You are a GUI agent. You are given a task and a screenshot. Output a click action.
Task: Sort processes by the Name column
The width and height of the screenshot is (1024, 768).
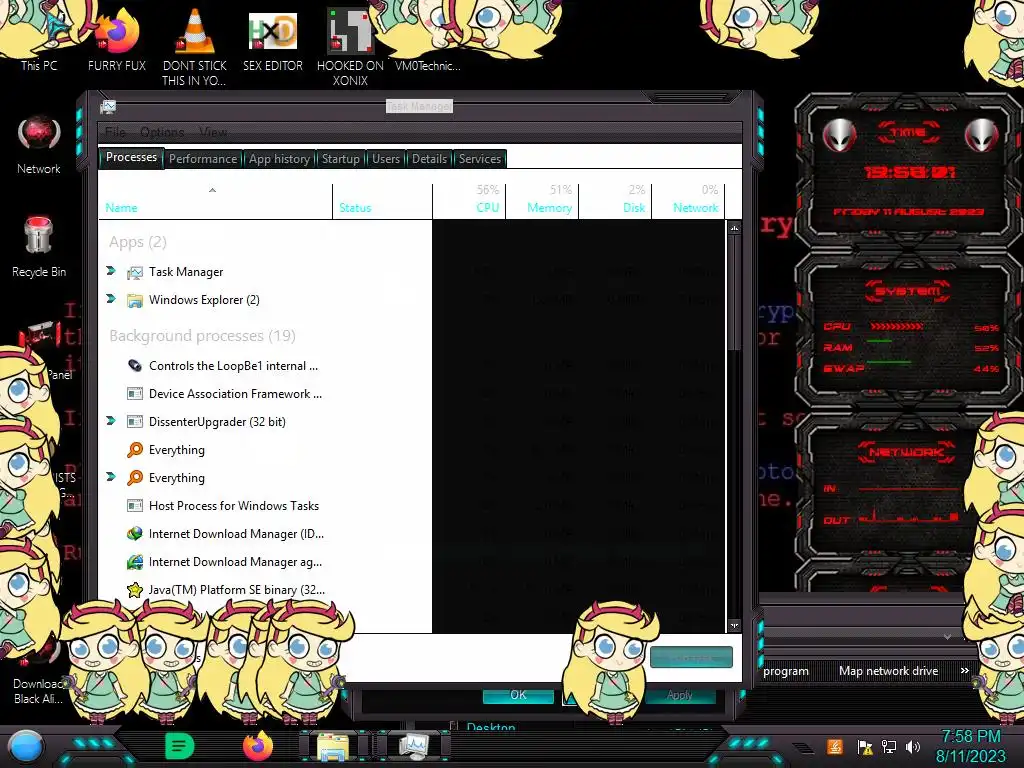point(216,200)
